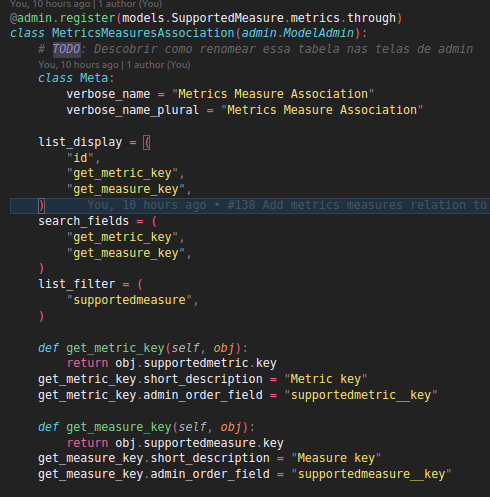Screen dimensions: 490x497
Task: Click the "Measure key" string literal
Action: [x=336, y=458]
